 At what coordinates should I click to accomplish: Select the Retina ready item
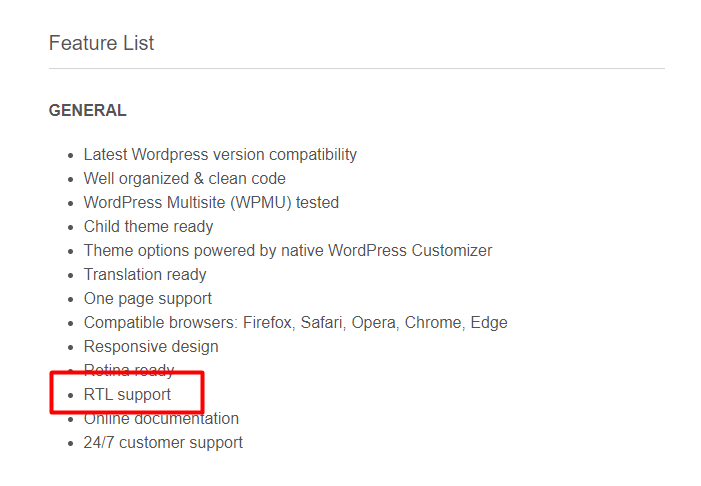tap(129, 371)
